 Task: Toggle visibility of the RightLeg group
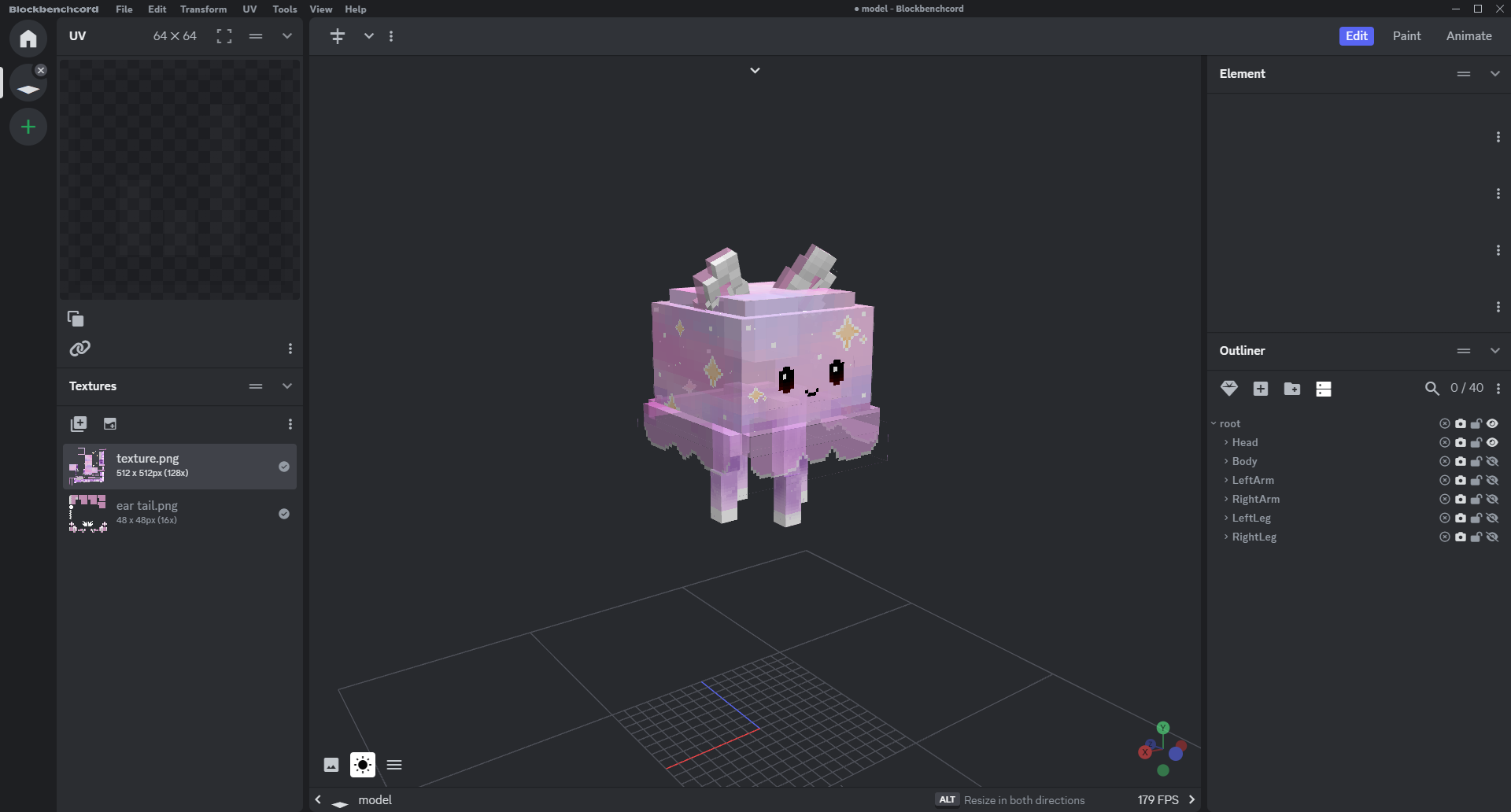coord(1492,537)
